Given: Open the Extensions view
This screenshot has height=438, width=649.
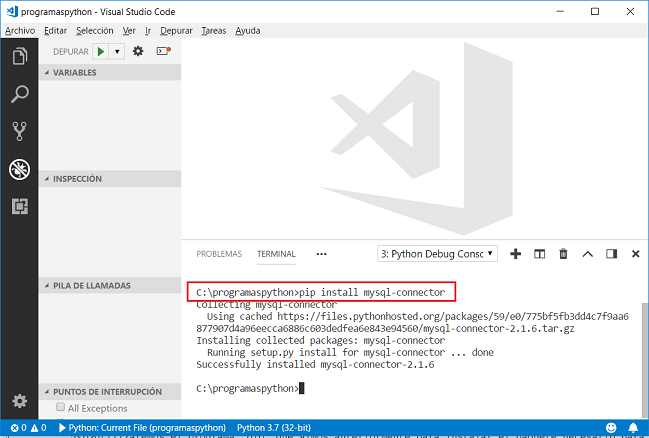Looking at the screenshot, I should (19, 206).
